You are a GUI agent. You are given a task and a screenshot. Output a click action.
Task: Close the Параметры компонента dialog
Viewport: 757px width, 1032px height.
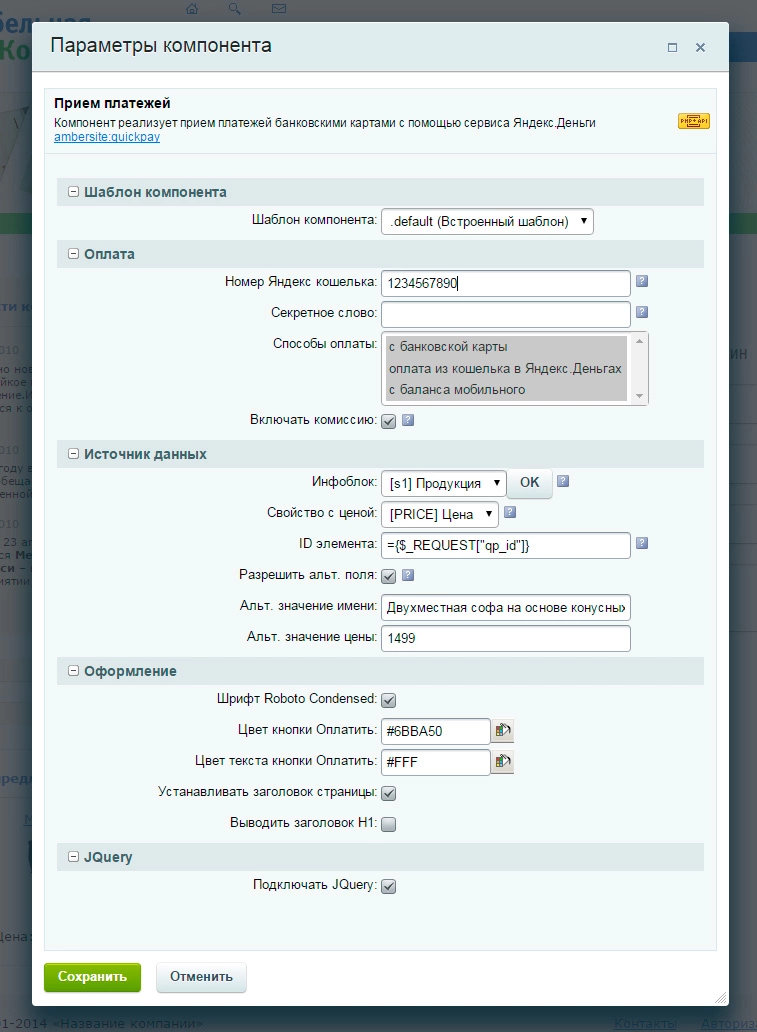pos(700,47)
